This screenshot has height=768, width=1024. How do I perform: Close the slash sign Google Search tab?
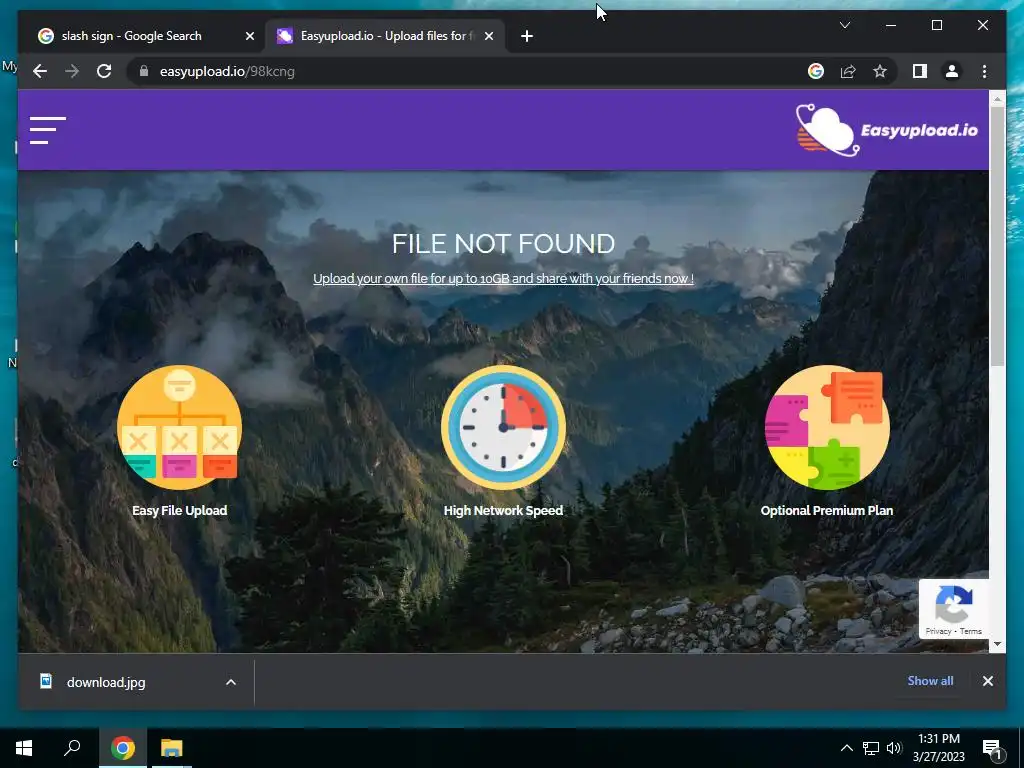pos(249,36)
